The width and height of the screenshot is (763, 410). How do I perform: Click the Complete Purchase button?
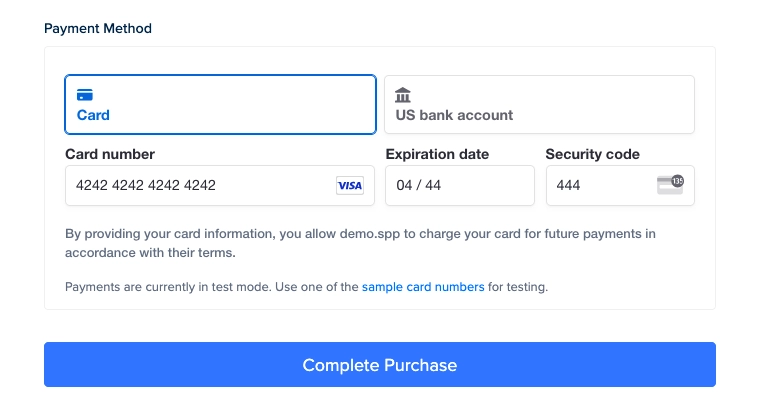(380, 365)
